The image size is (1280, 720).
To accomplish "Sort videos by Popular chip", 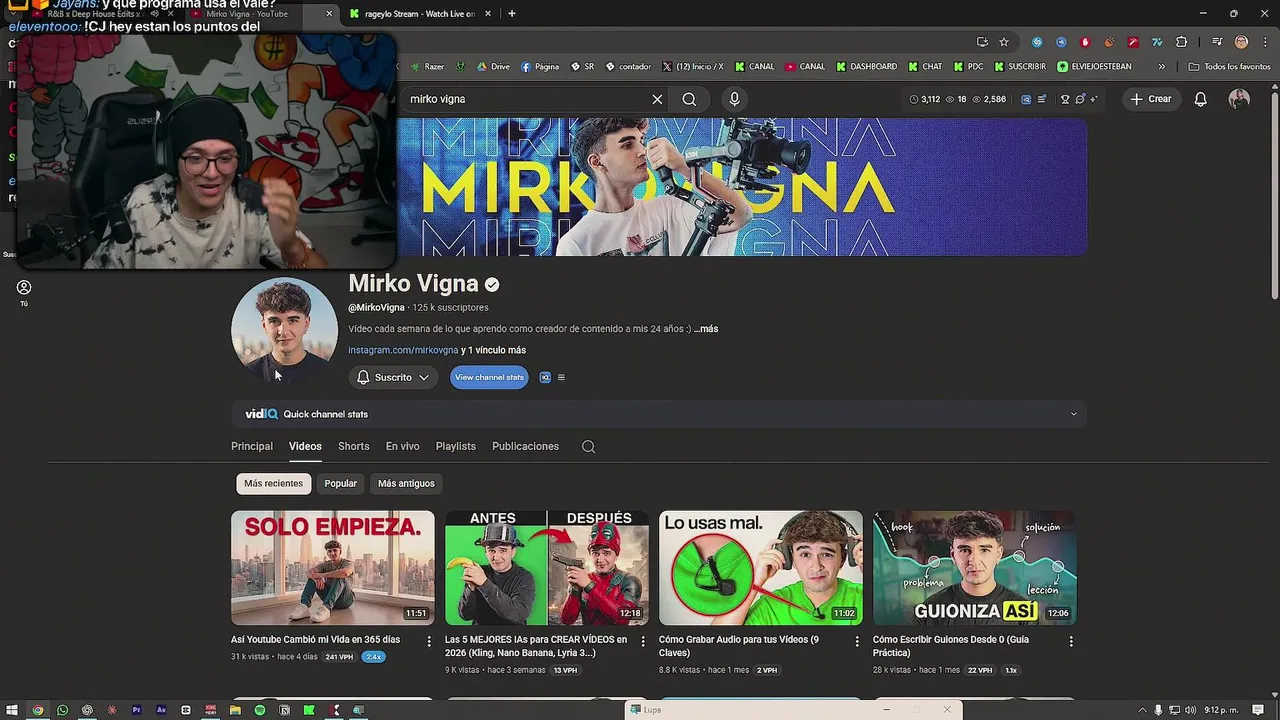I will (x=340, y=484).
